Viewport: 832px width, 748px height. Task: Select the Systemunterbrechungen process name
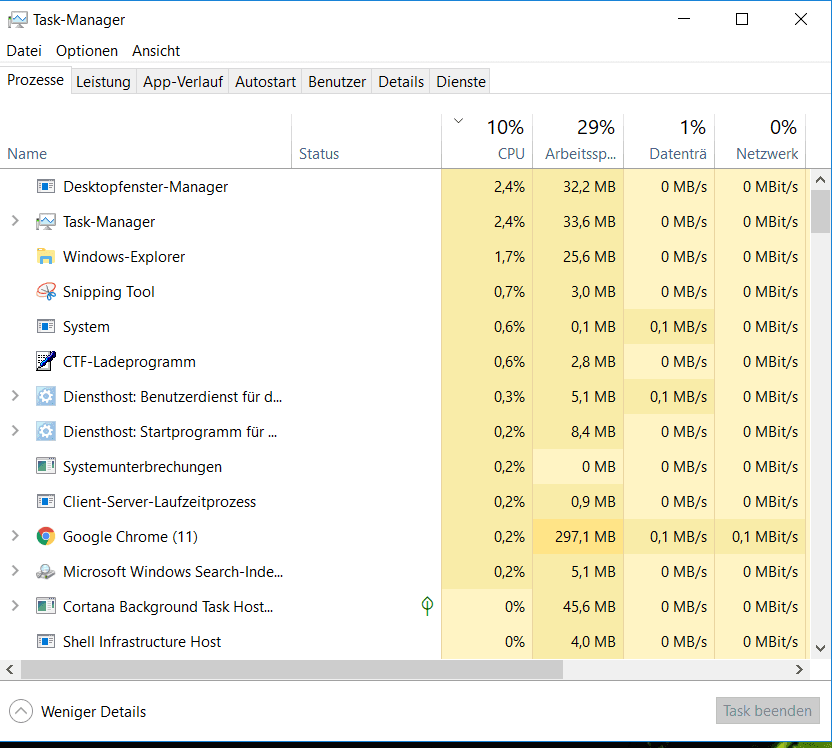click(142, 467)
